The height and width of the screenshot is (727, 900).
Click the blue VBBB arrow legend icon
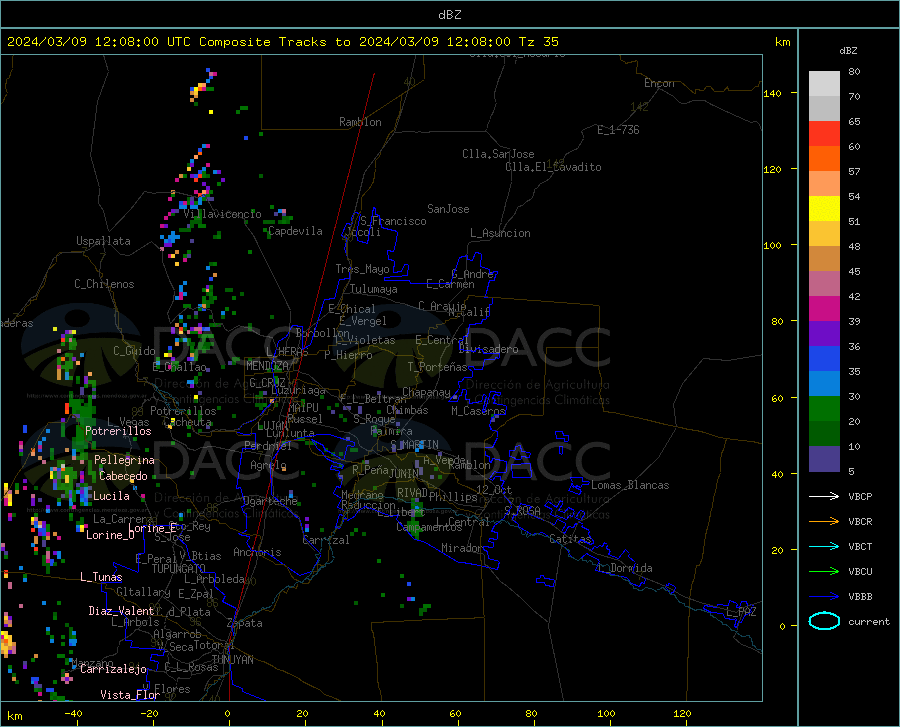point(824,597)
